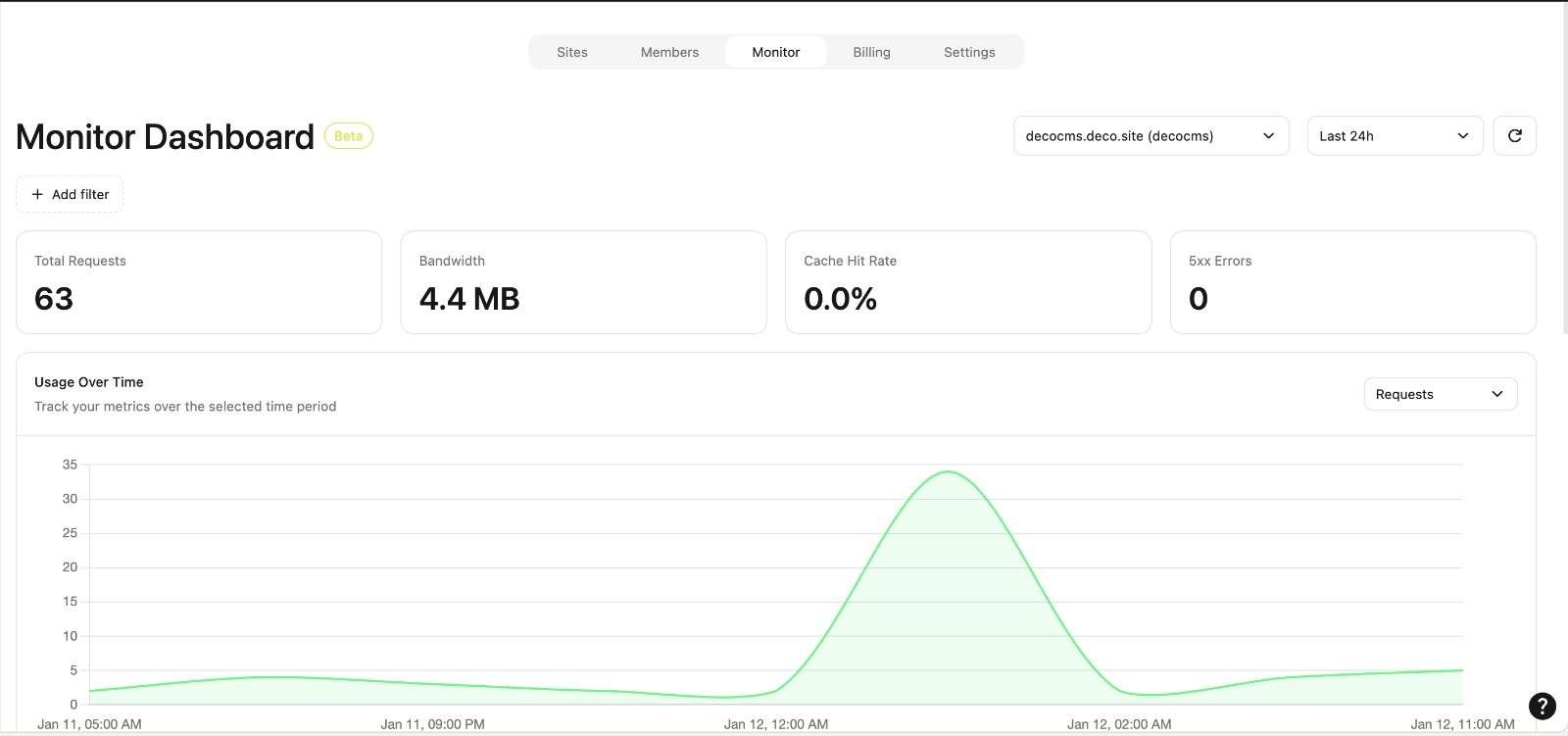Click the Cache Hit Rate label

tap(850, 261)
